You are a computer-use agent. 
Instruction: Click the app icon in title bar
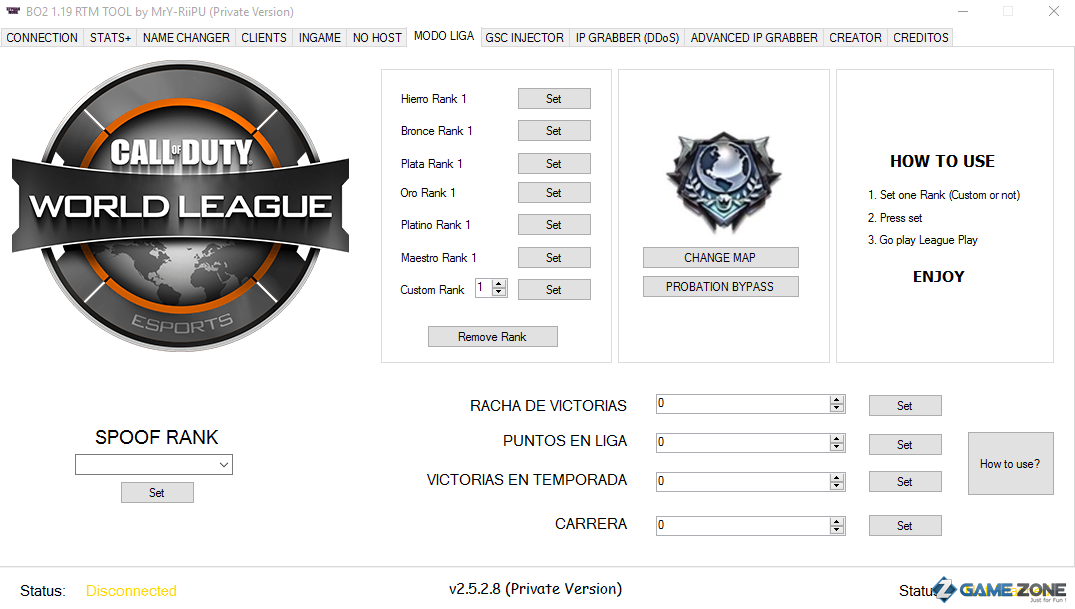(x=12, y=11)
